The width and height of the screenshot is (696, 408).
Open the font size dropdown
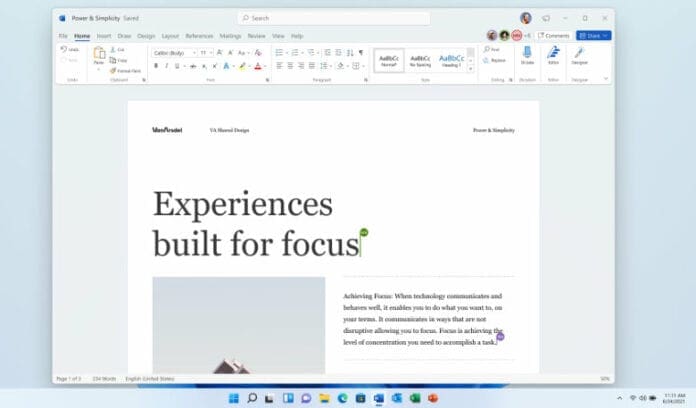[x=211, y=53]
